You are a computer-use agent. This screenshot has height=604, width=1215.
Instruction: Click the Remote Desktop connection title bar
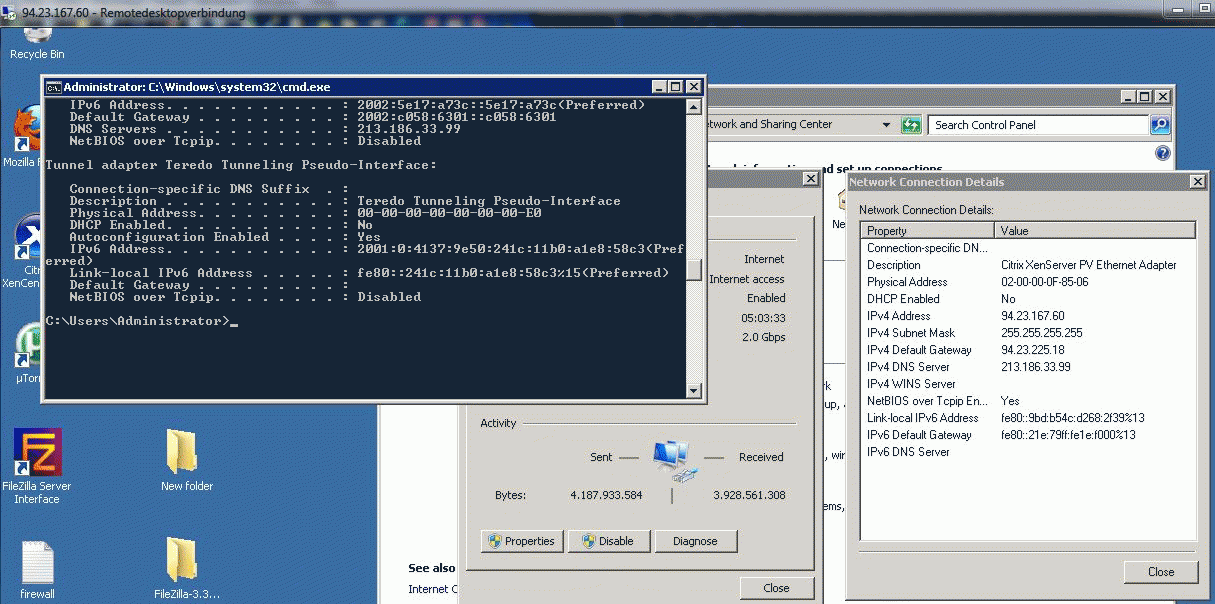607,12
